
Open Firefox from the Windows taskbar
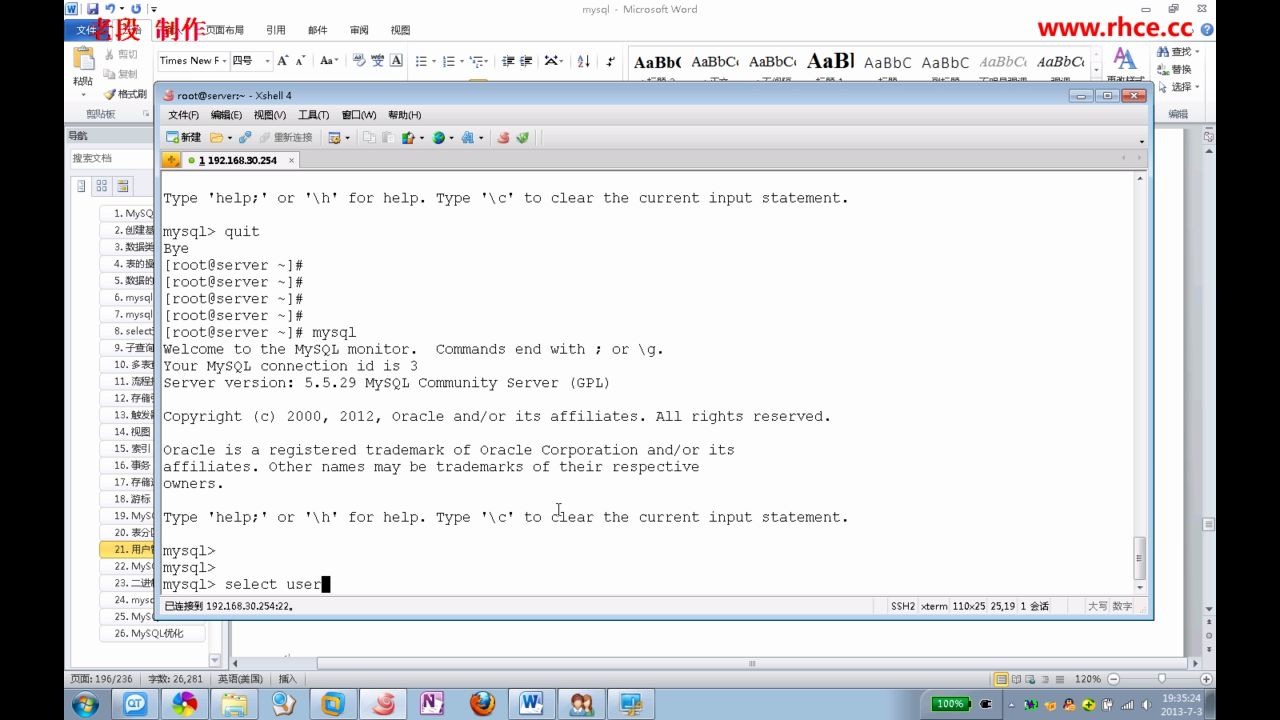point(482,703)
